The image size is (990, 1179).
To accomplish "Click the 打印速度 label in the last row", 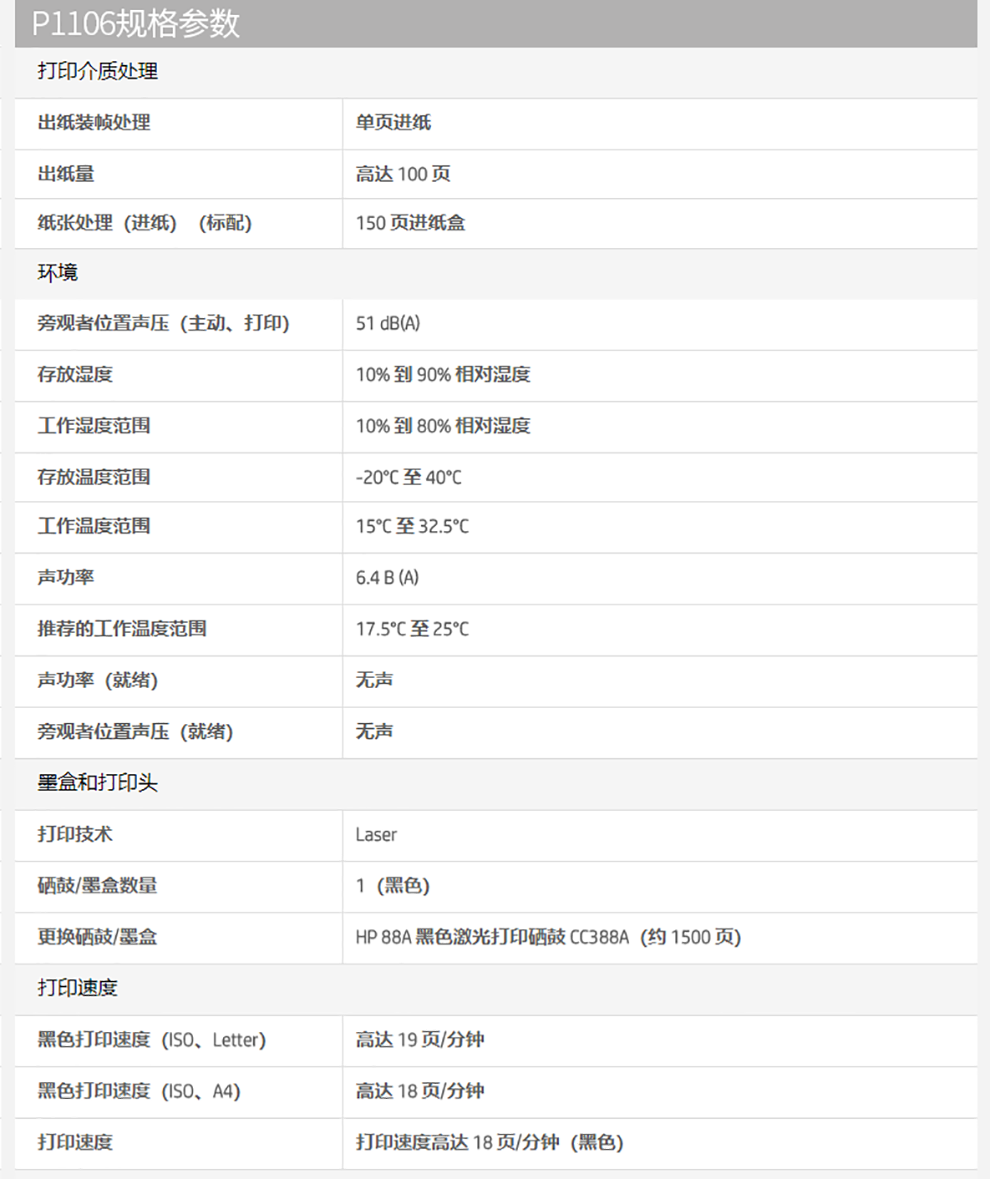I will click(x=75, y=1142).
